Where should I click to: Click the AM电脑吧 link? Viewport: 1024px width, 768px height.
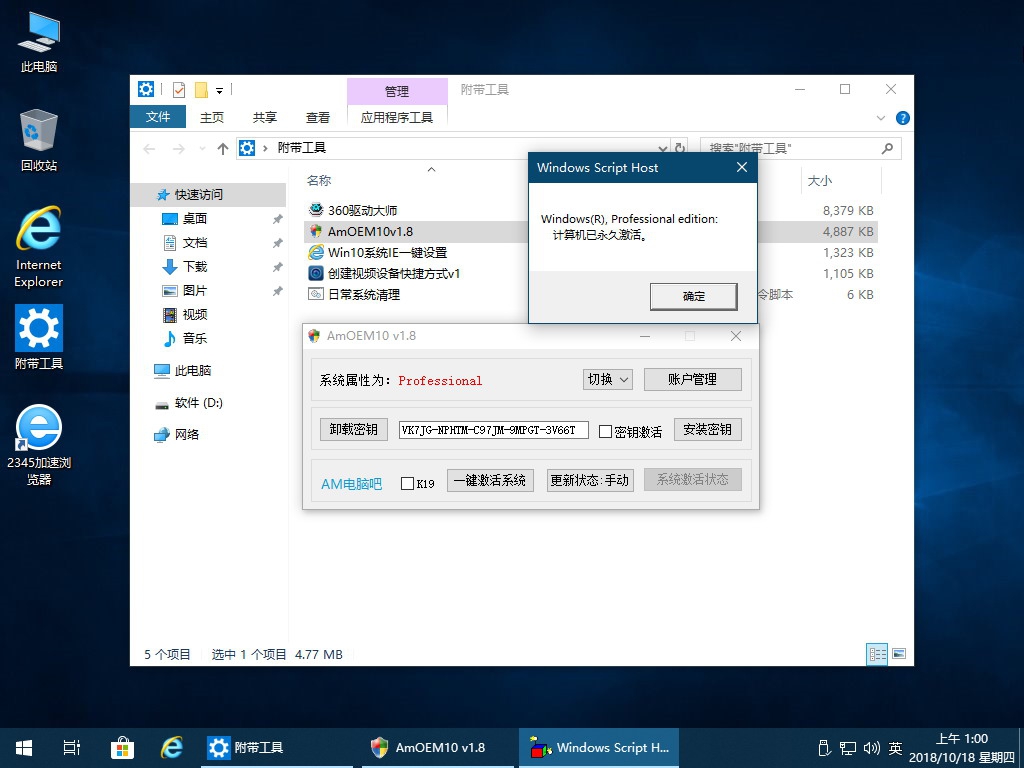[351, 484]
